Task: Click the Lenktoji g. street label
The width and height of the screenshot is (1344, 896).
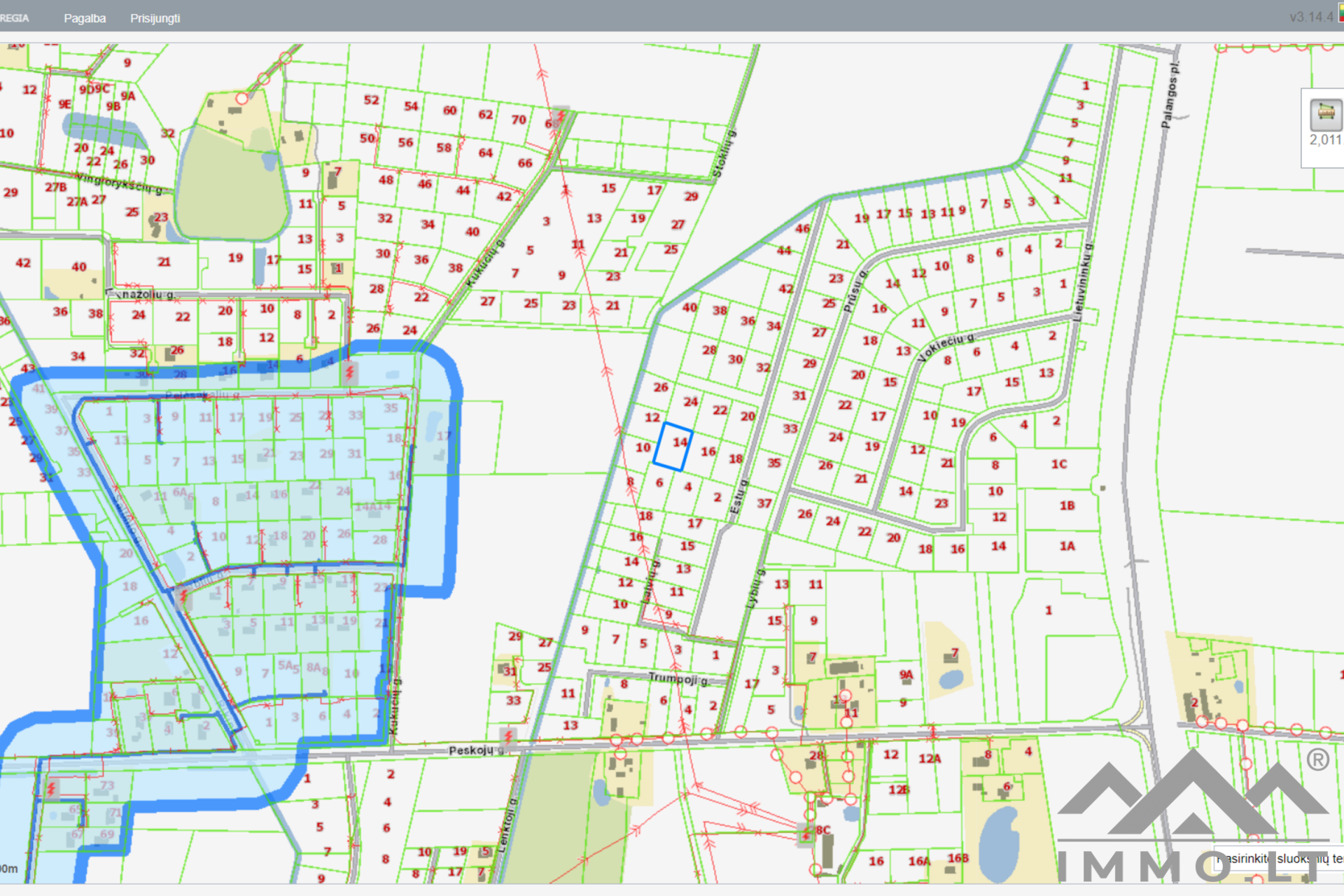Action: [x=507, y=826]
